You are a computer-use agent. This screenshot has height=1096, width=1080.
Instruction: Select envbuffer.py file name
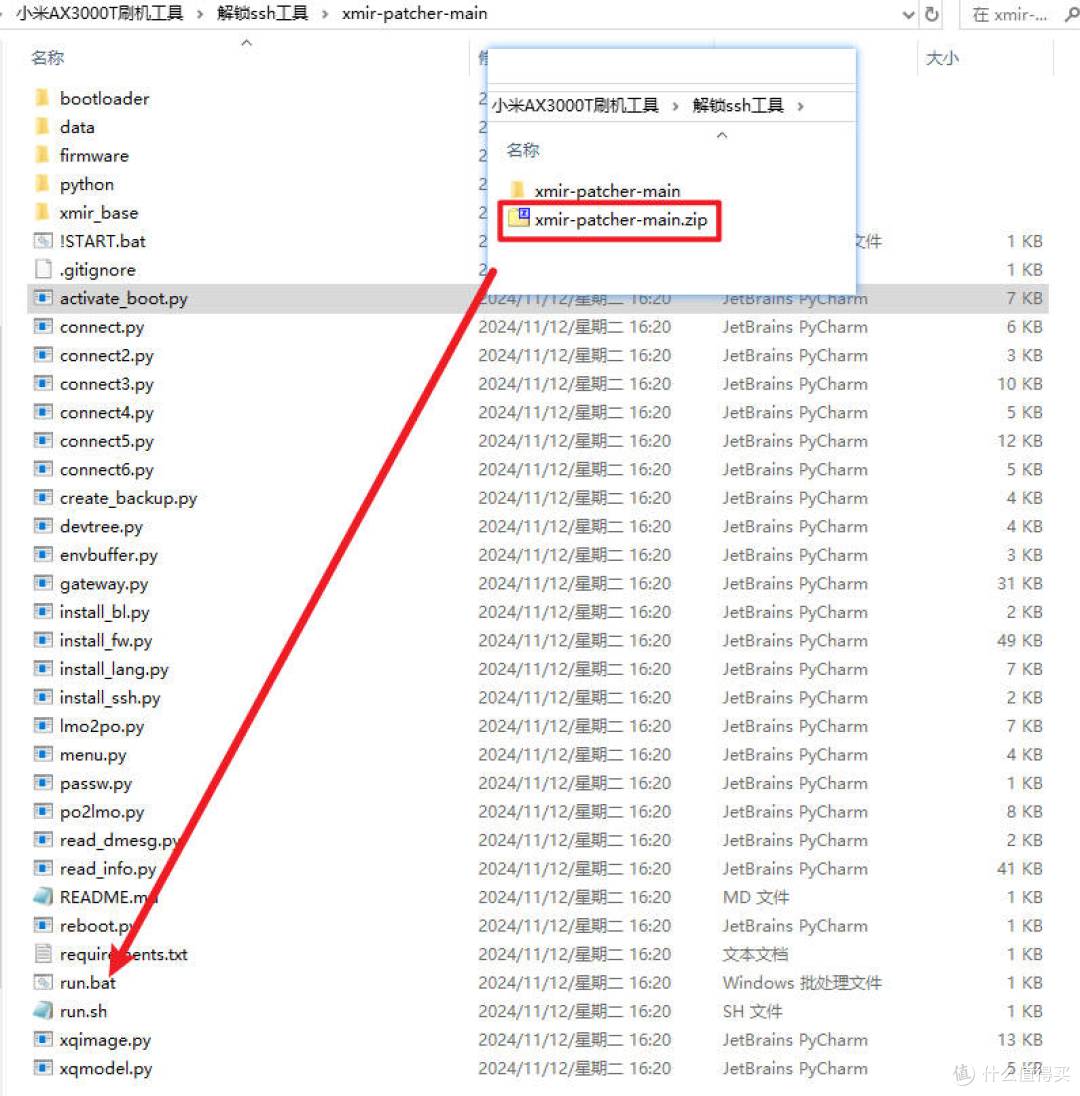click(108, 556)
